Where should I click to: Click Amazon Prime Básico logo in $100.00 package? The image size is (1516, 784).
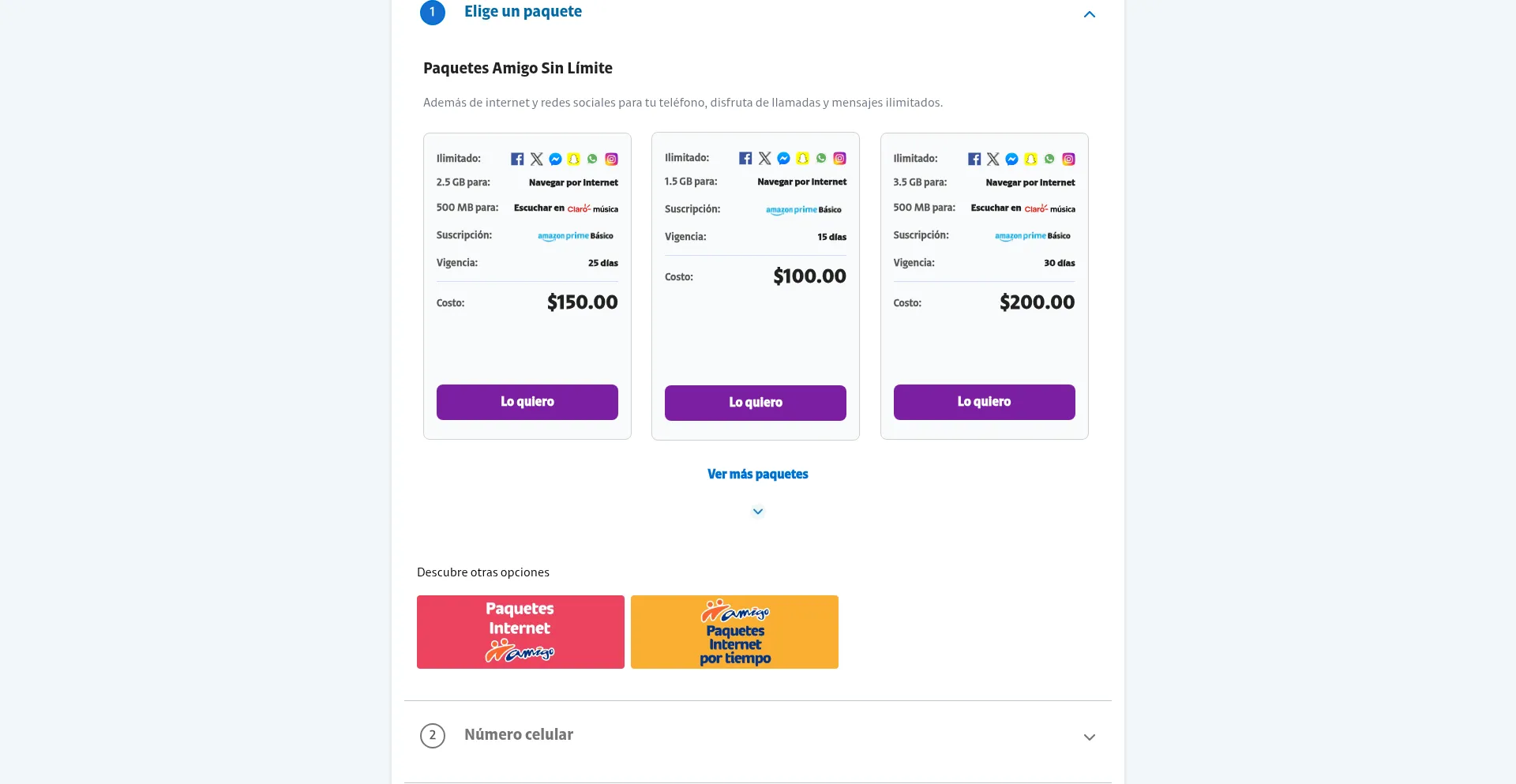pos(803,210)
